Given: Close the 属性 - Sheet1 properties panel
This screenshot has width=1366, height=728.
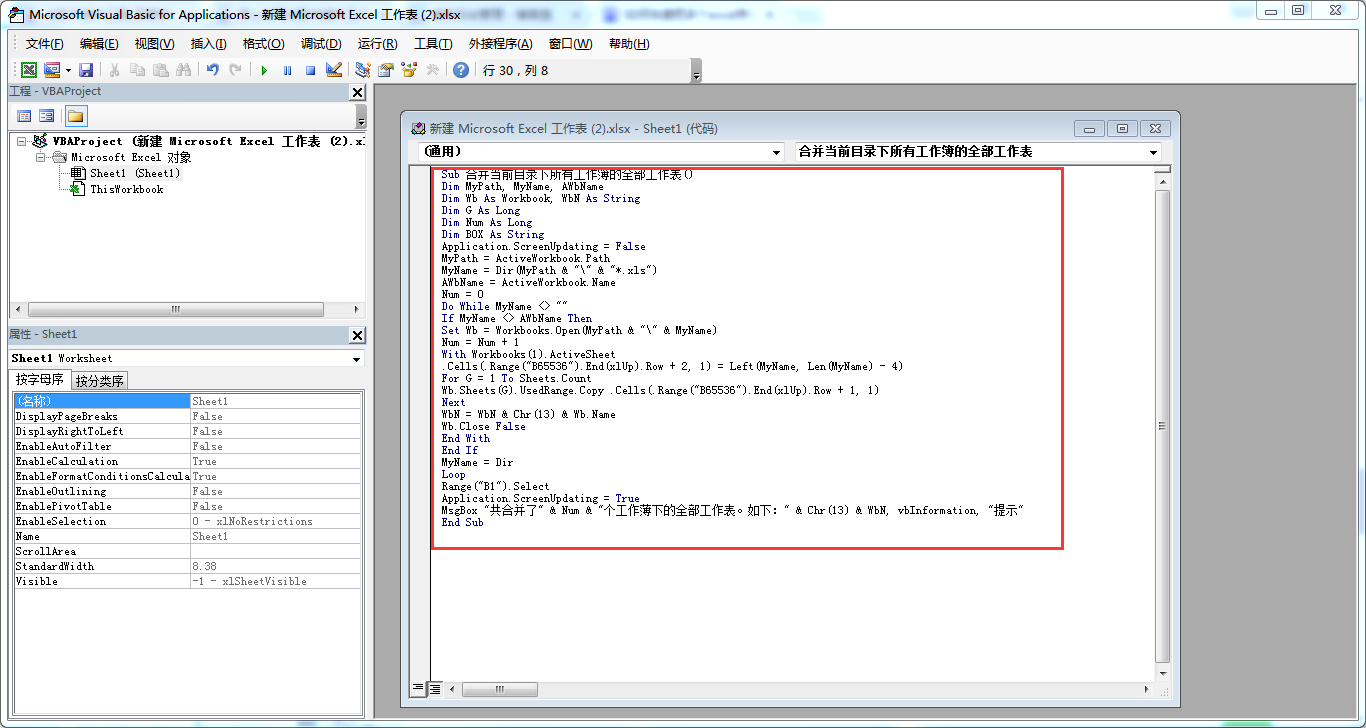Looking at the screenshot, I should tap(357, 335).
